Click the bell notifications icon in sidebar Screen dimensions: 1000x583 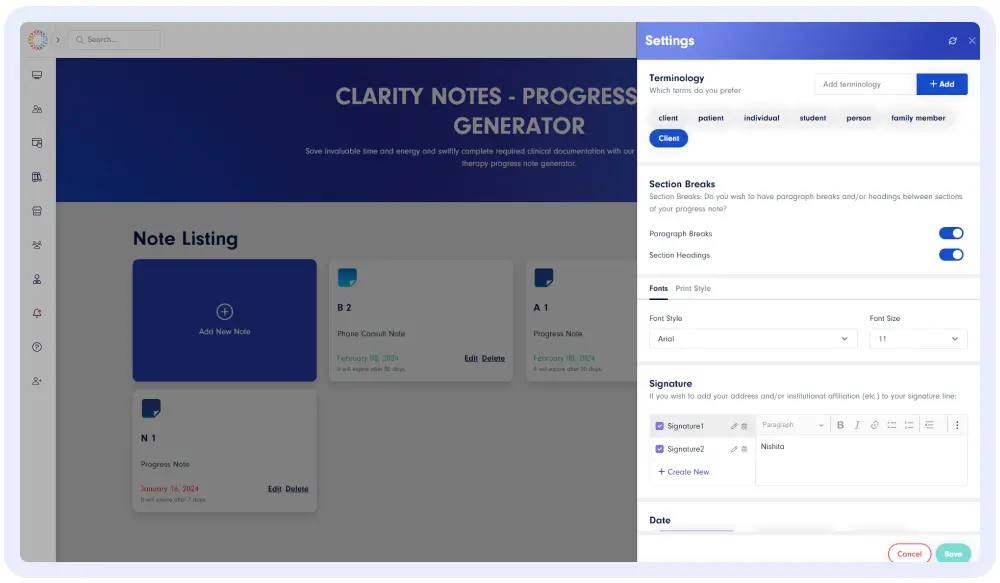click(x=37, y=313)
